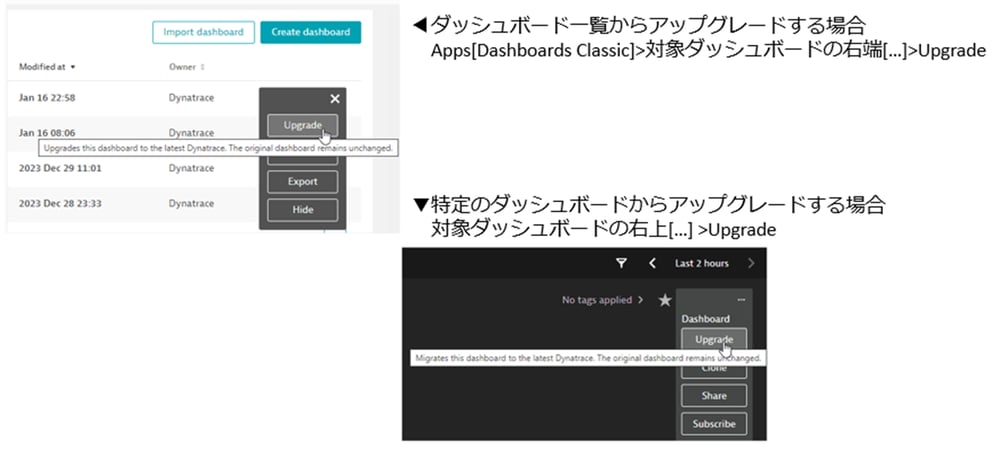The height and width of the screenshot is (468, 1000).
Task: Select Export from the context menu
Action: click(x=302, y=182)
